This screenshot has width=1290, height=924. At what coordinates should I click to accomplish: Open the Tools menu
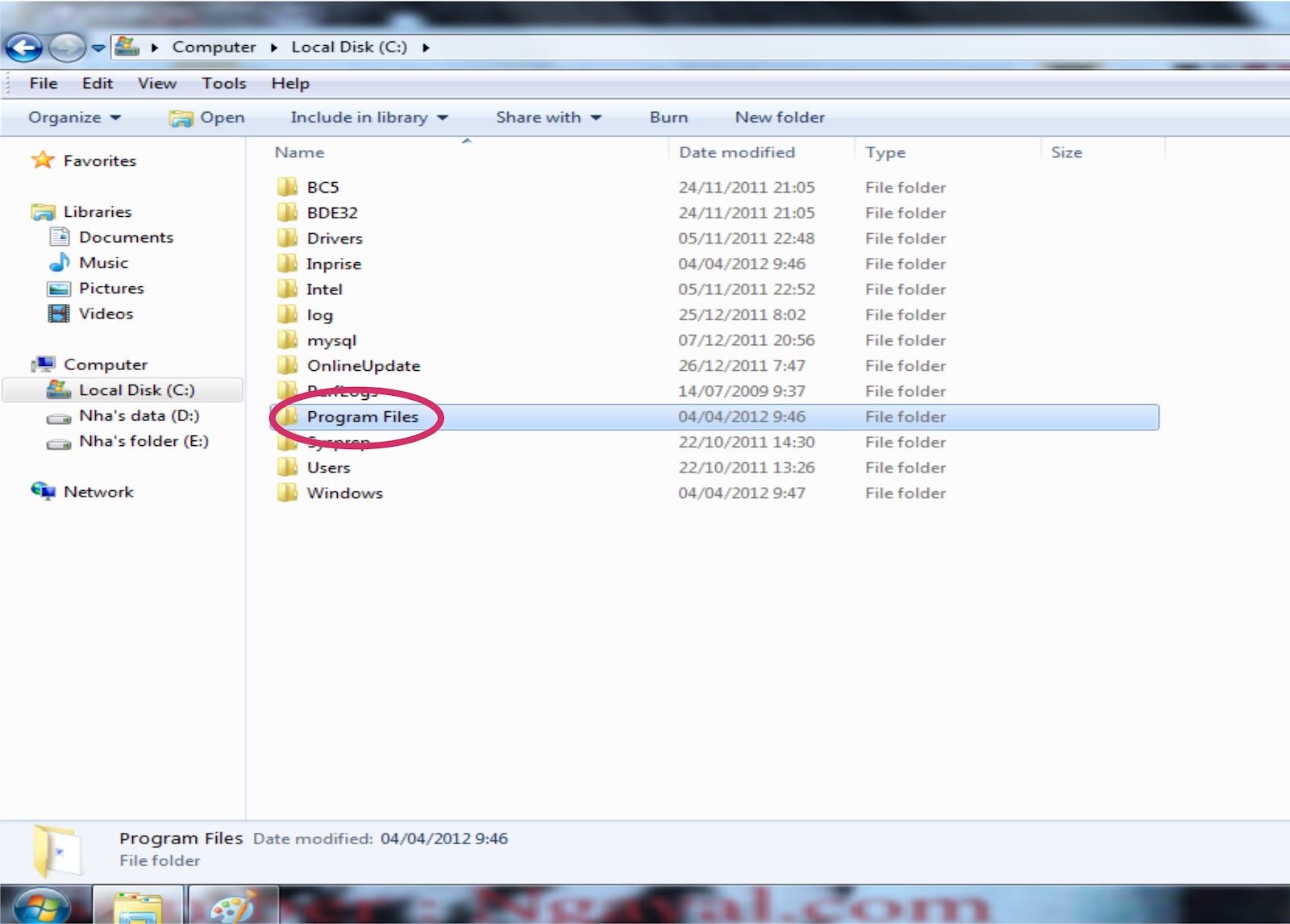pyautogui.click(x=224, y=83)
